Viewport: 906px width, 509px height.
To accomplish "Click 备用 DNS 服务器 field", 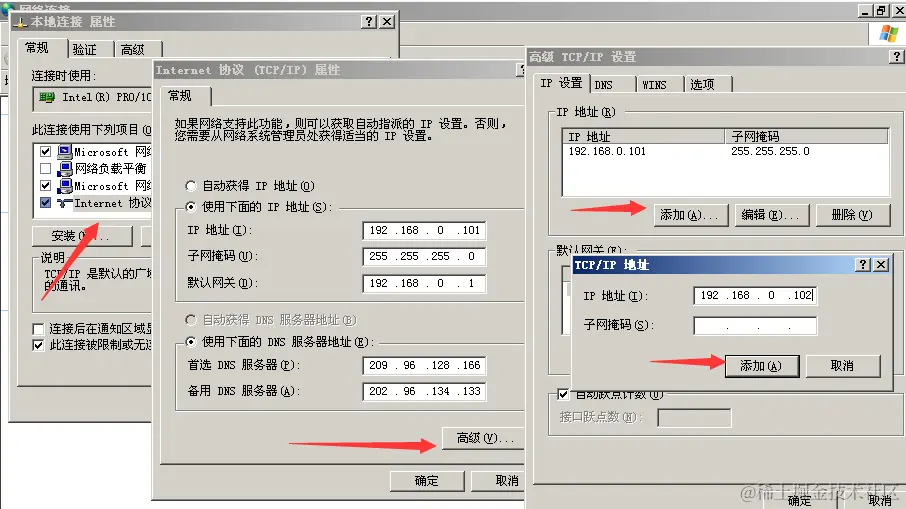I will tap(424, 392).
